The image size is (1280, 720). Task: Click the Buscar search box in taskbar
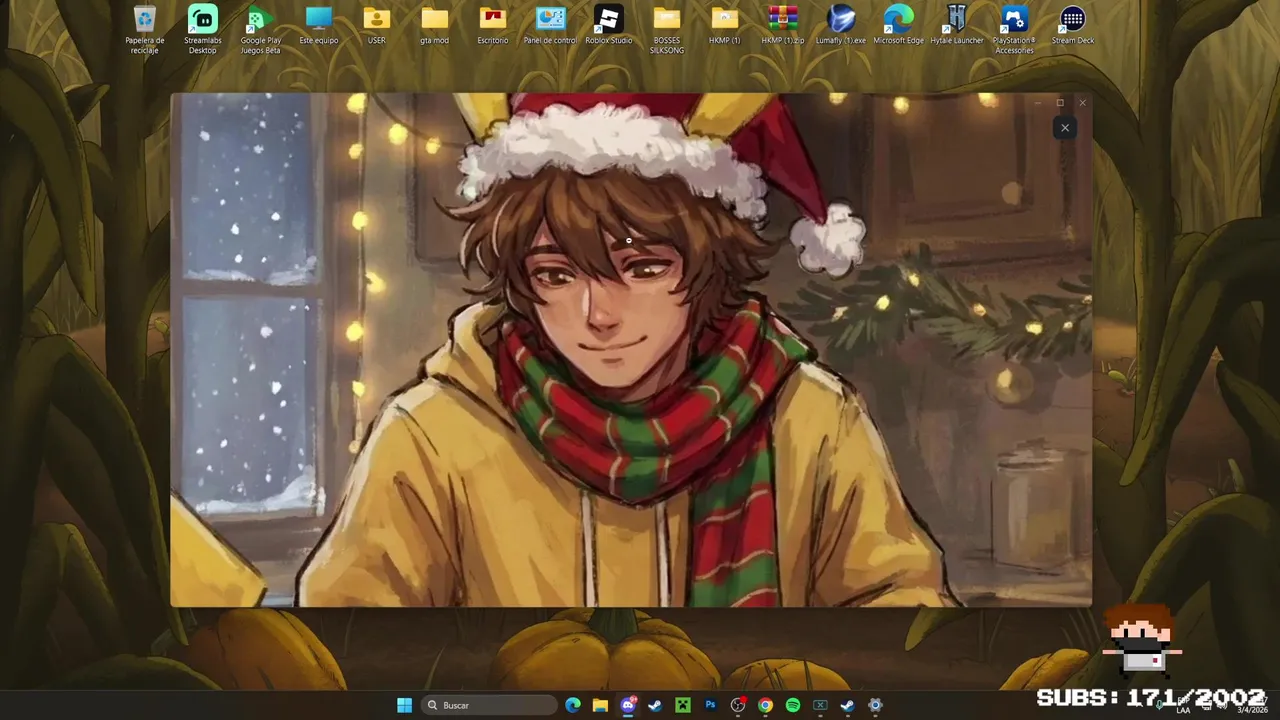tap(488, 705)
